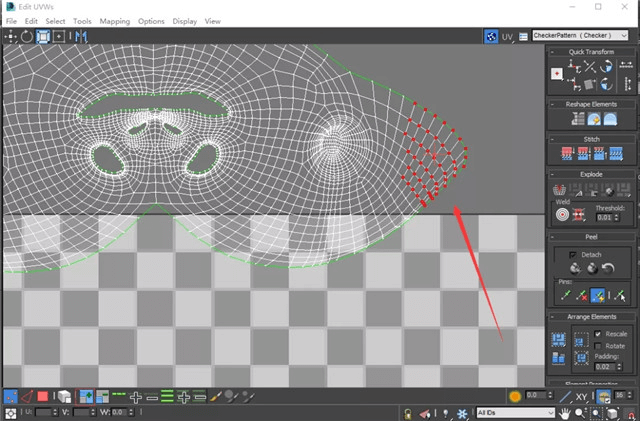Screen dimensions: 640x421
Task: Click Quick Peel icon
Action: pyautogui.click(x=576, y=268)
